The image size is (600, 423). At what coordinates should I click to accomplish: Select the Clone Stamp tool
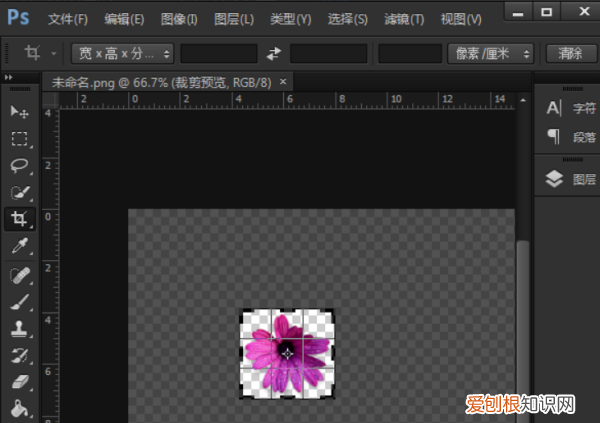coord(19,328)
